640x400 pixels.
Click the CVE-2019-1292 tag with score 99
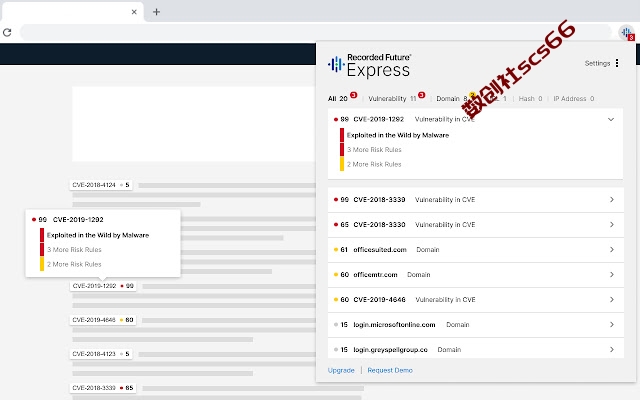coord(103,286)
